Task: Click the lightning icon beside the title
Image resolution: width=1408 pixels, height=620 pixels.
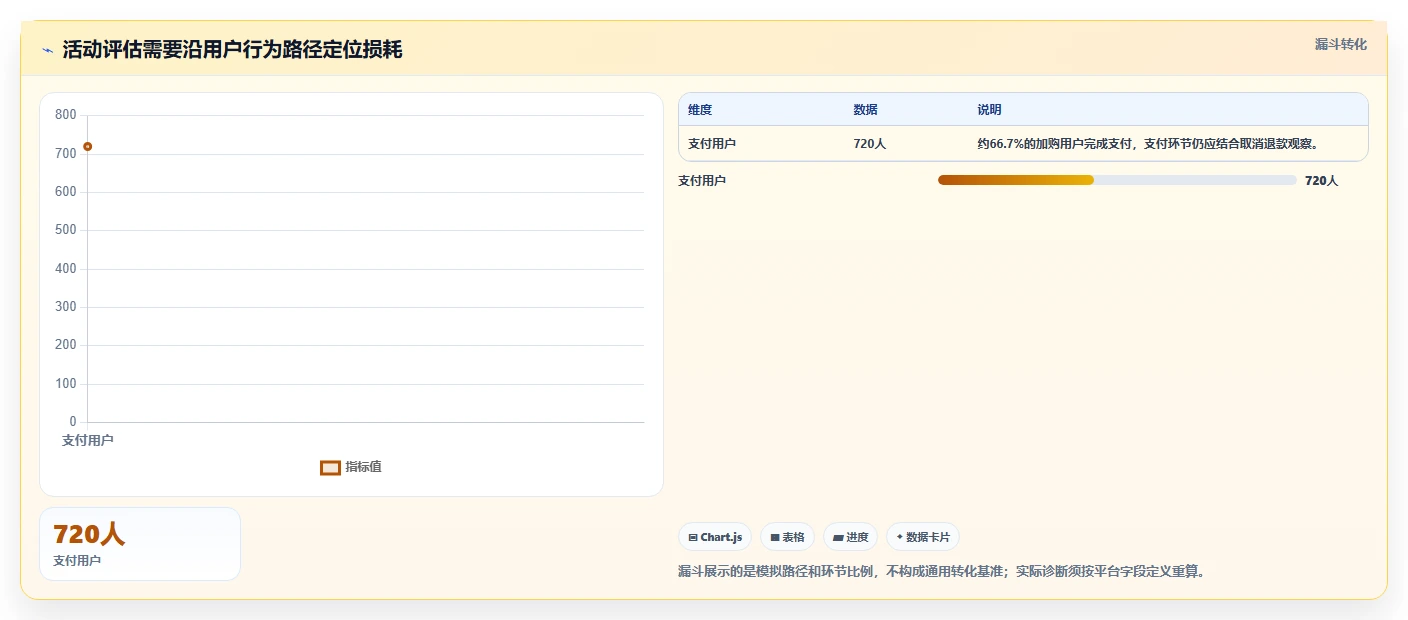Action: 47,50
